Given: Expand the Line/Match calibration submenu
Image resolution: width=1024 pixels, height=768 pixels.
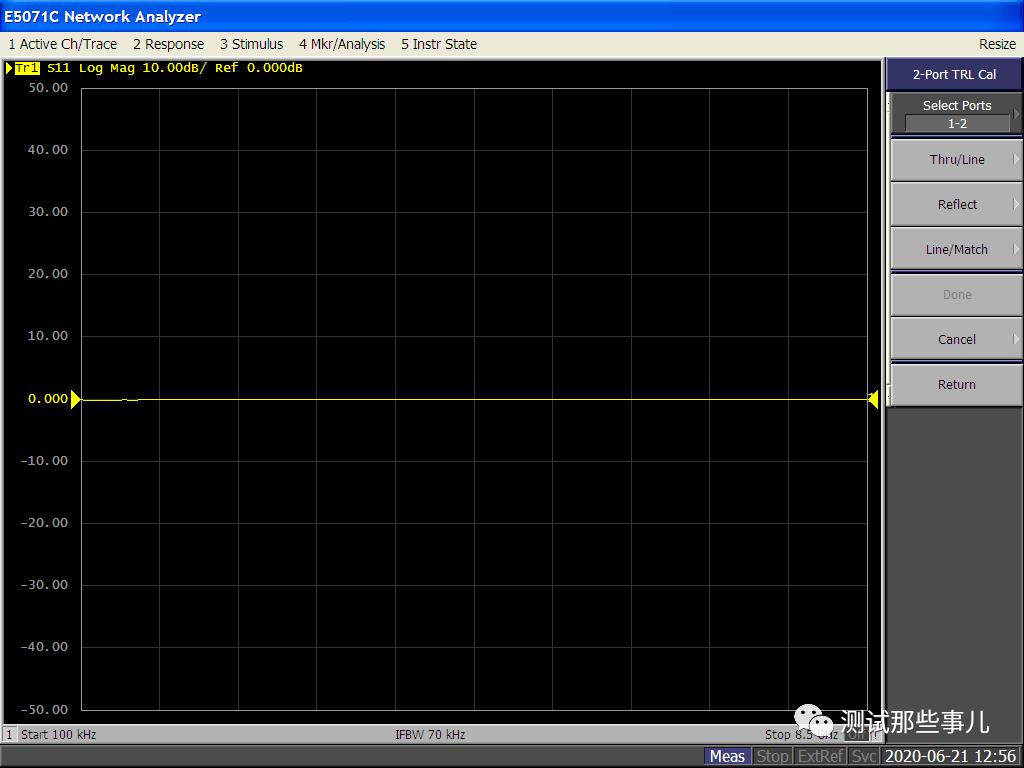Looking at the screenshot, I should [957, 250].
